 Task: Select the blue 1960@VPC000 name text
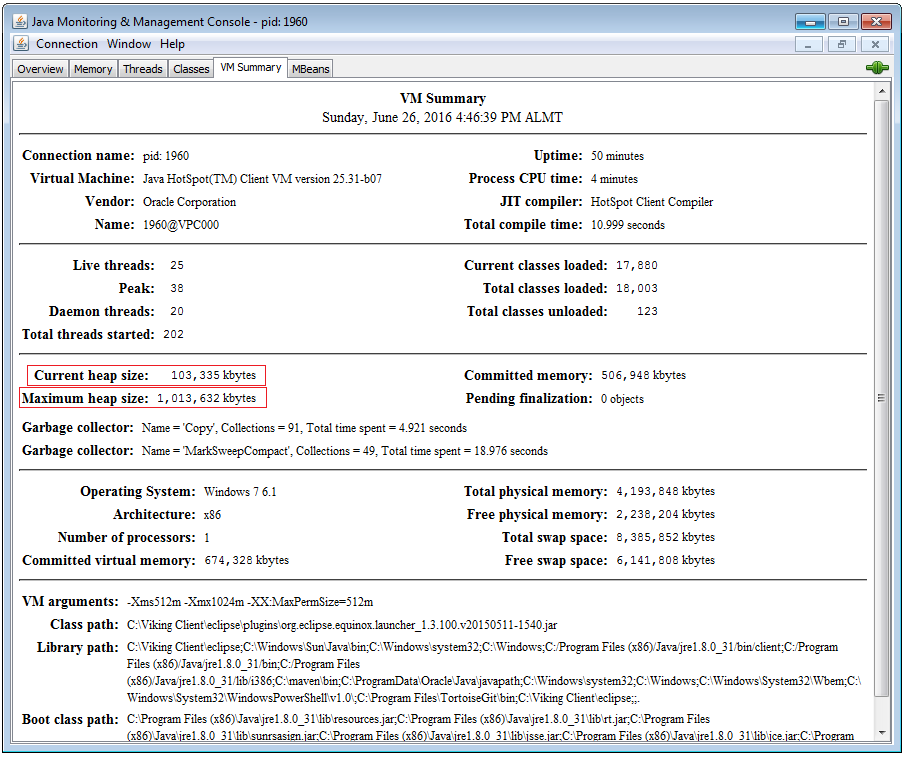[x=183, y=225]
